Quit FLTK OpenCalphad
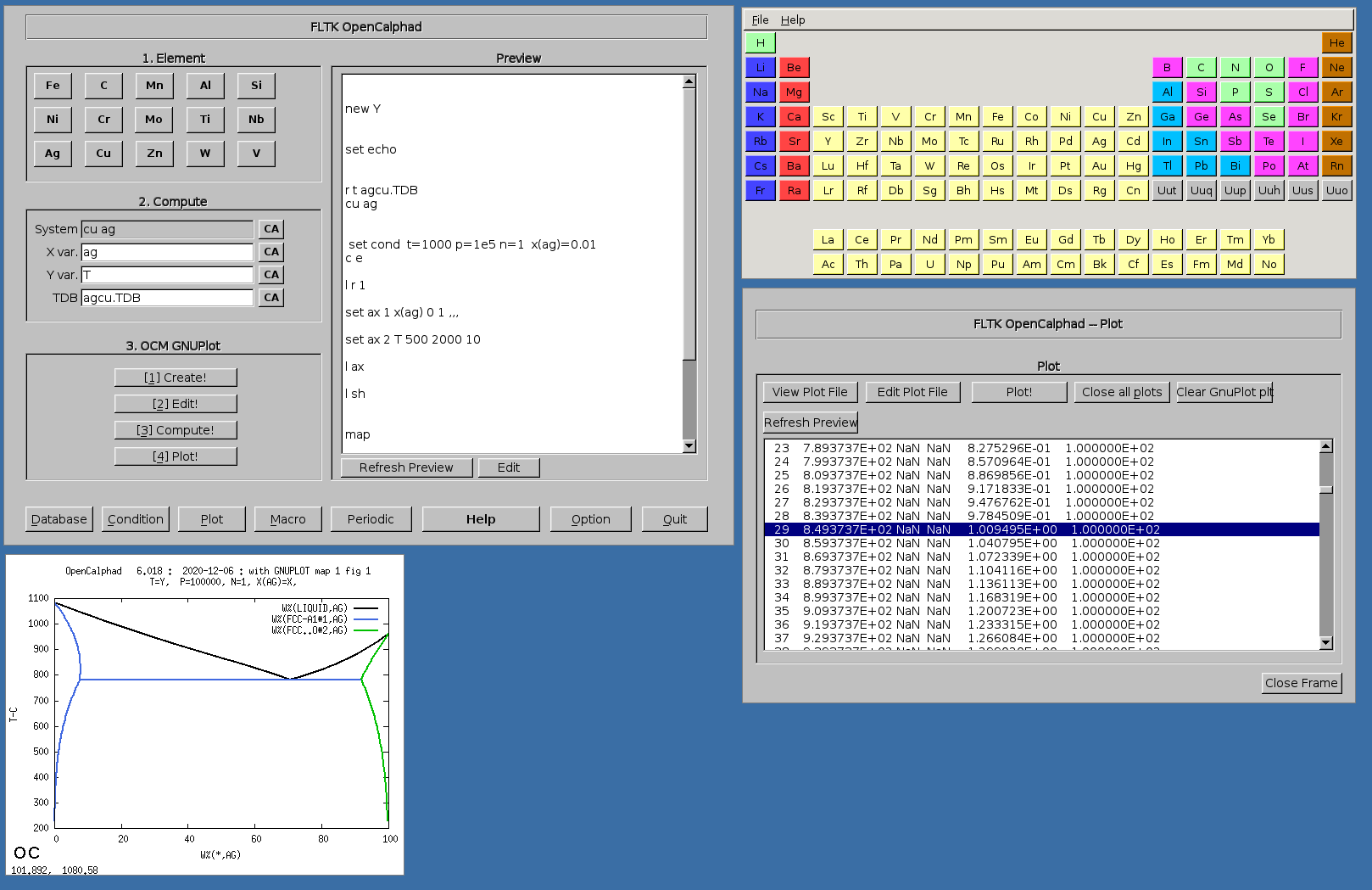This screenshot has height=890, width=1372. coord(675,519)
